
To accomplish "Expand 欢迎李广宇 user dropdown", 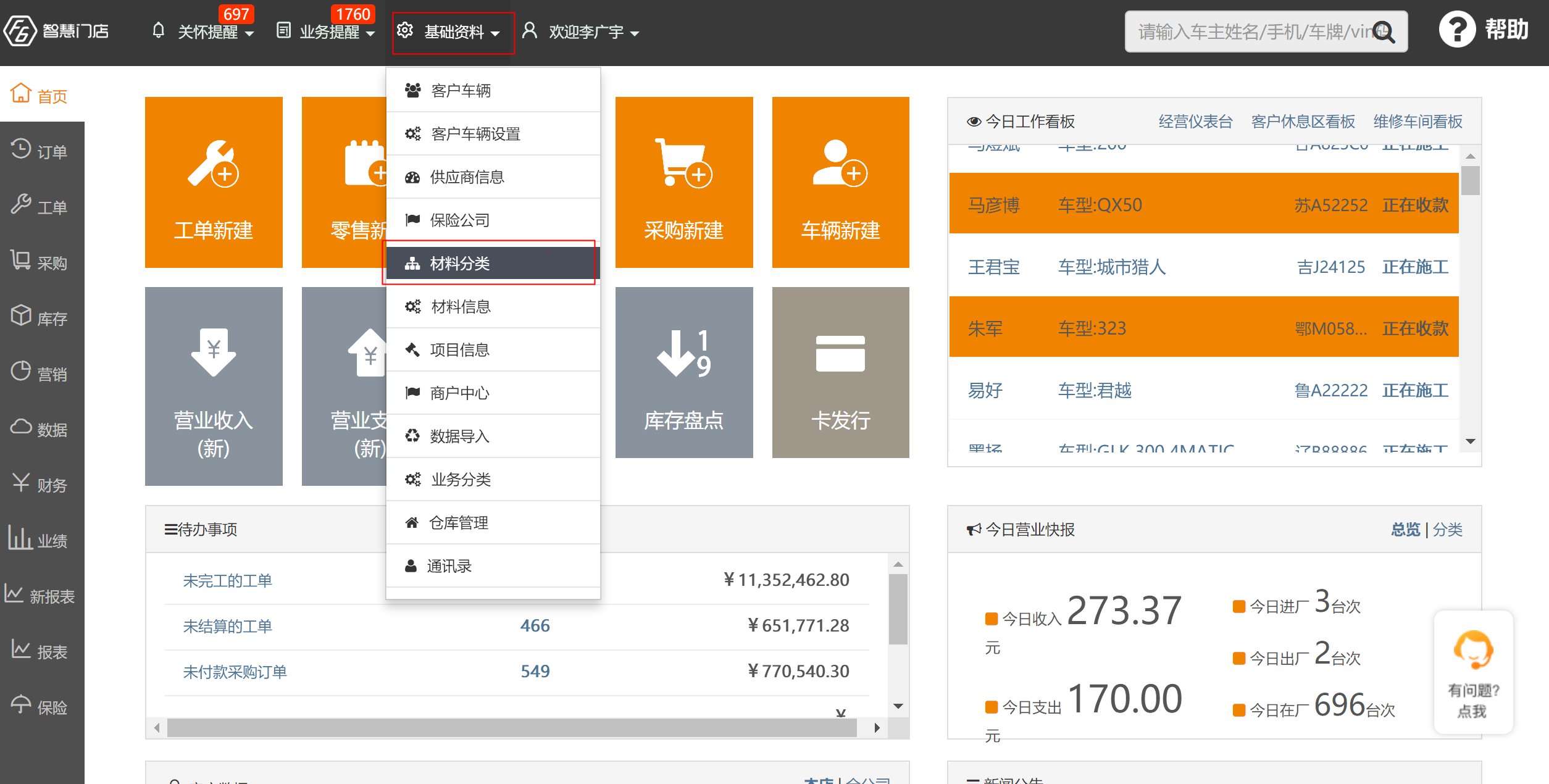I will coord(581,31).
